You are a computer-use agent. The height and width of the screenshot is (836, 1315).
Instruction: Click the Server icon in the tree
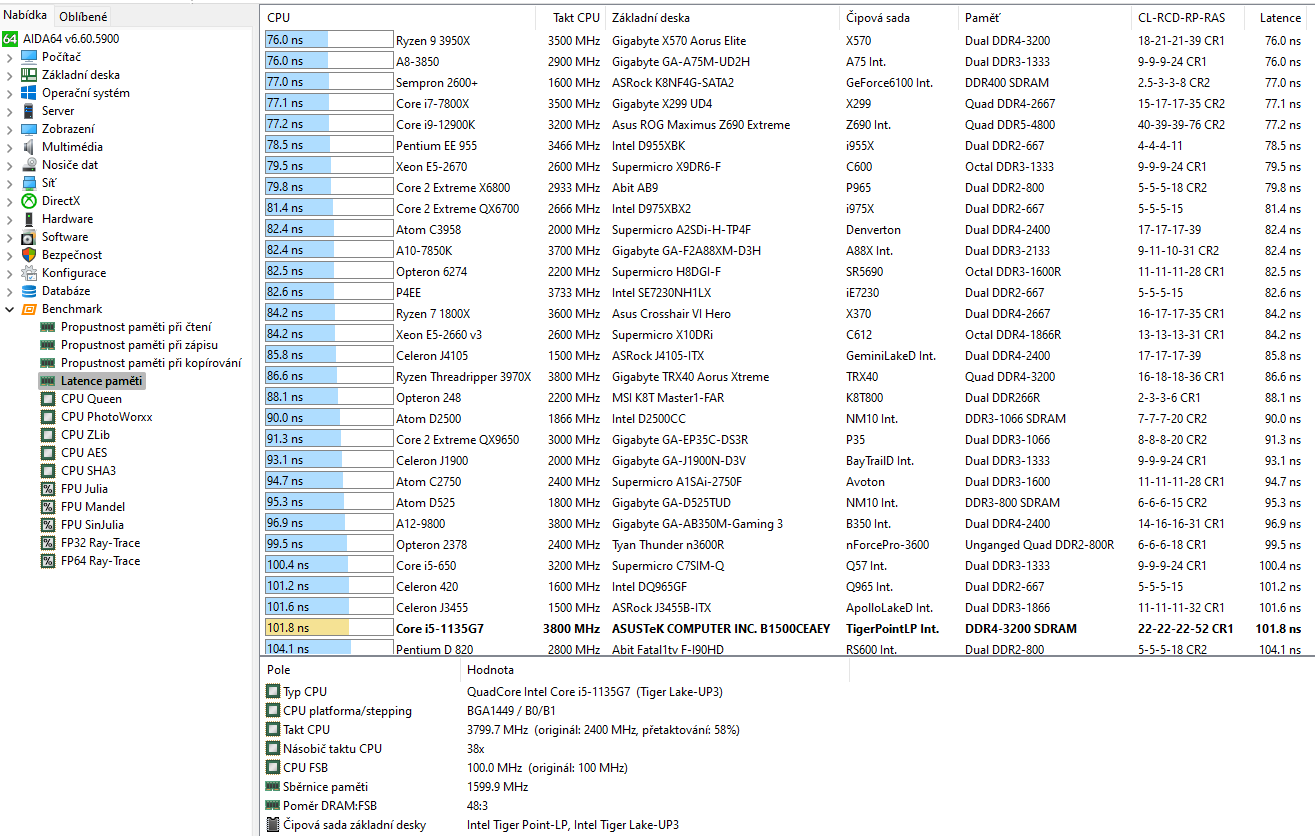pyautogui.click(x=29, y=111)
